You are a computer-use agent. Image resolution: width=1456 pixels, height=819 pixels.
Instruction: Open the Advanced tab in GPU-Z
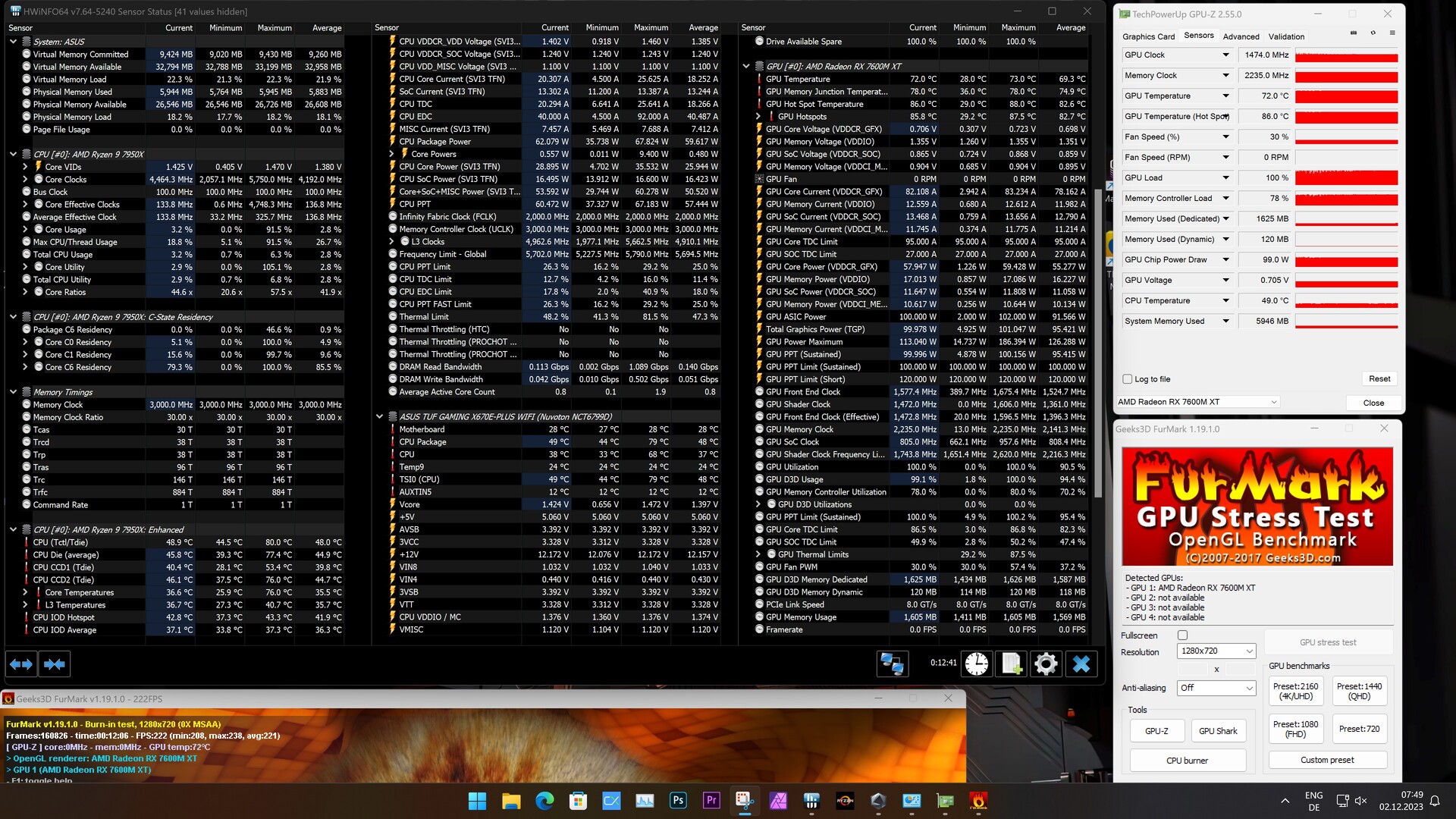1241,36
